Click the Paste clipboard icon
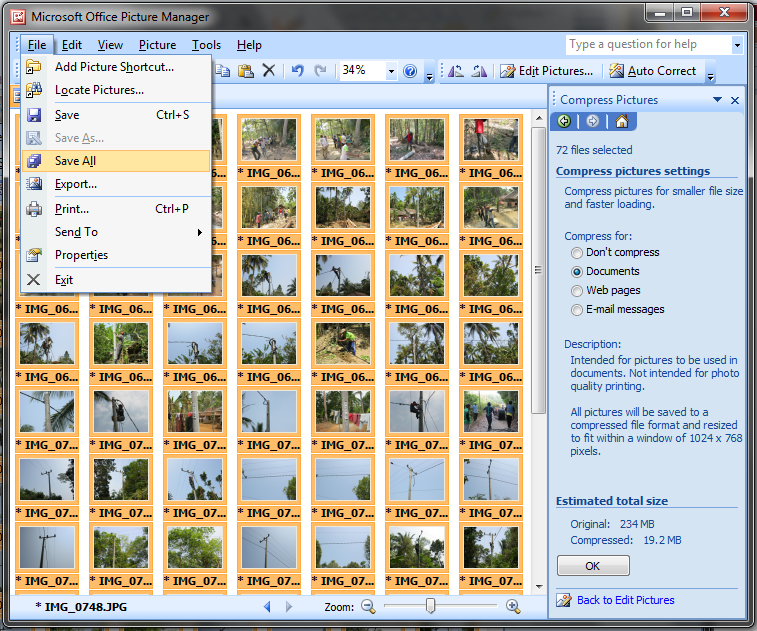Image resolution: width=757 pixels, height=631 pixels. [x=246, y=71]
